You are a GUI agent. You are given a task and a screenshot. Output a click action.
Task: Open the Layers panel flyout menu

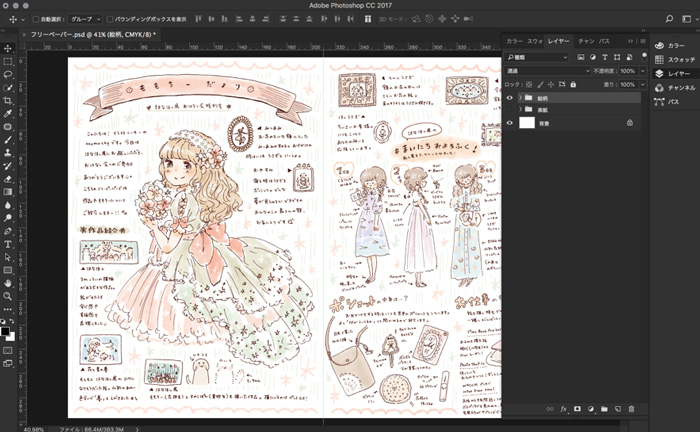pyautogui.click(x=643, y=41)
